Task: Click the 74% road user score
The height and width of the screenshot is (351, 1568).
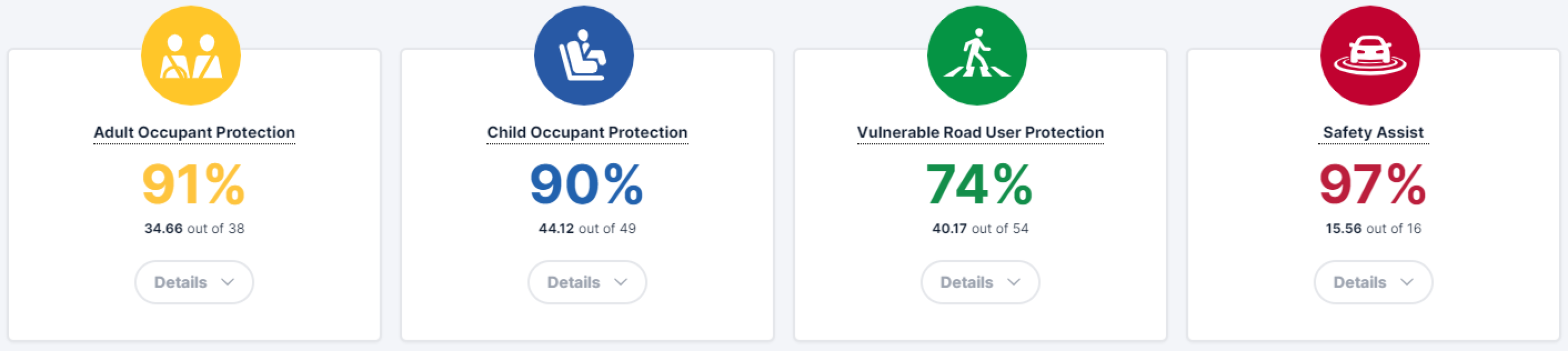Action: (979, 184)
